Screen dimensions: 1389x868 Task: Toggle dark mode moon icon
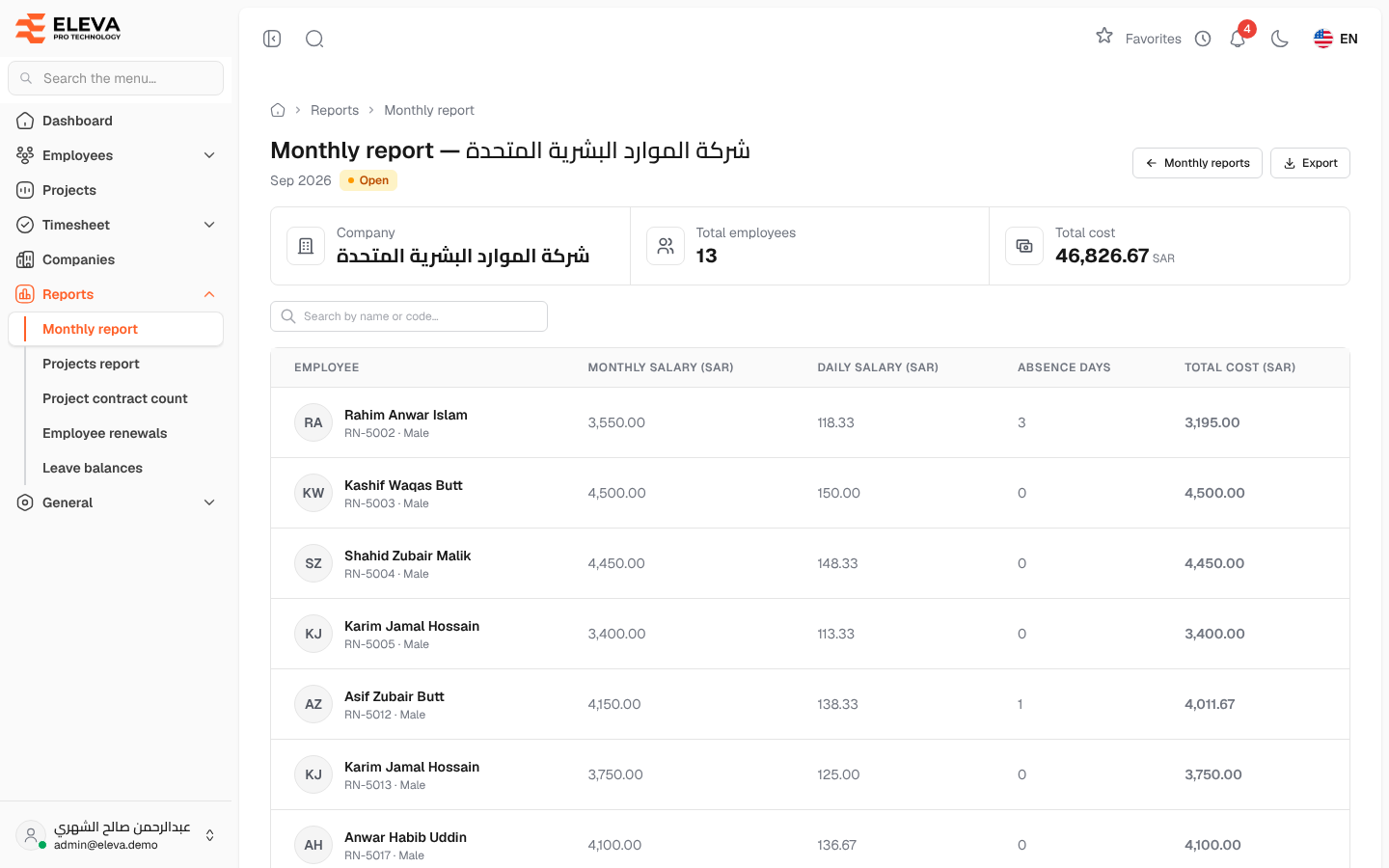[x=1280, y=39]
